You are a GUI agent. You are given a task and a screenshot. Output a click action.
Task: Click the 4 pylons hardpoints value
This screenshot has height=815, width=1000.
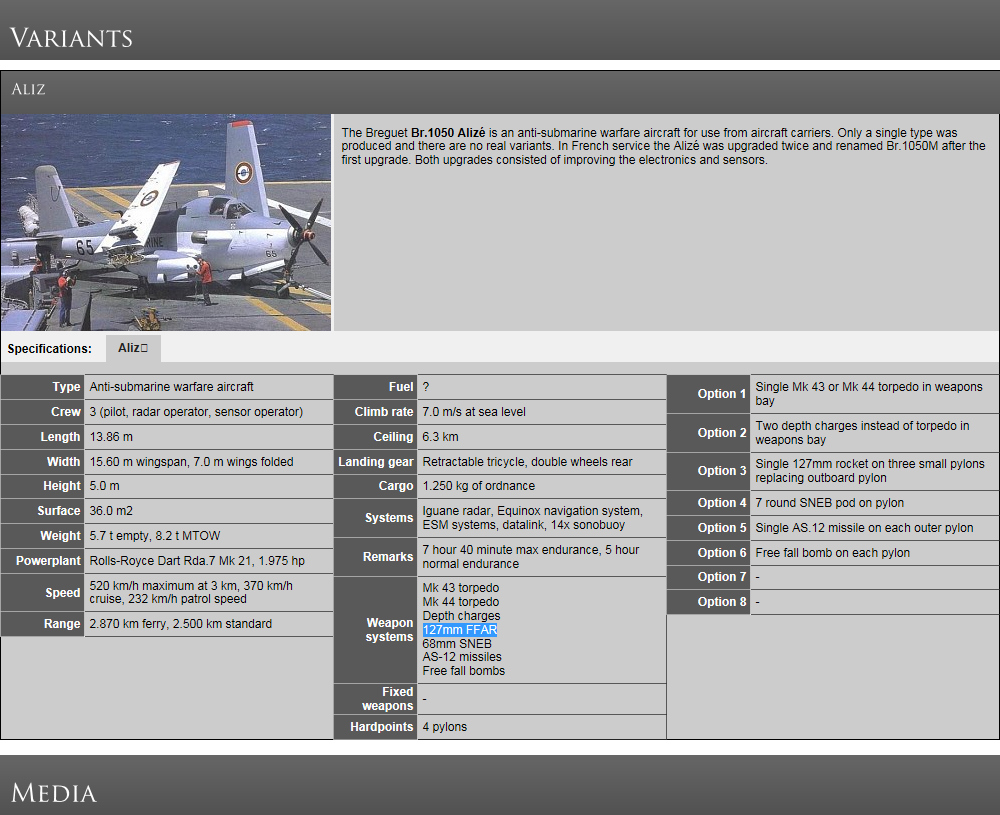(445, 727)
